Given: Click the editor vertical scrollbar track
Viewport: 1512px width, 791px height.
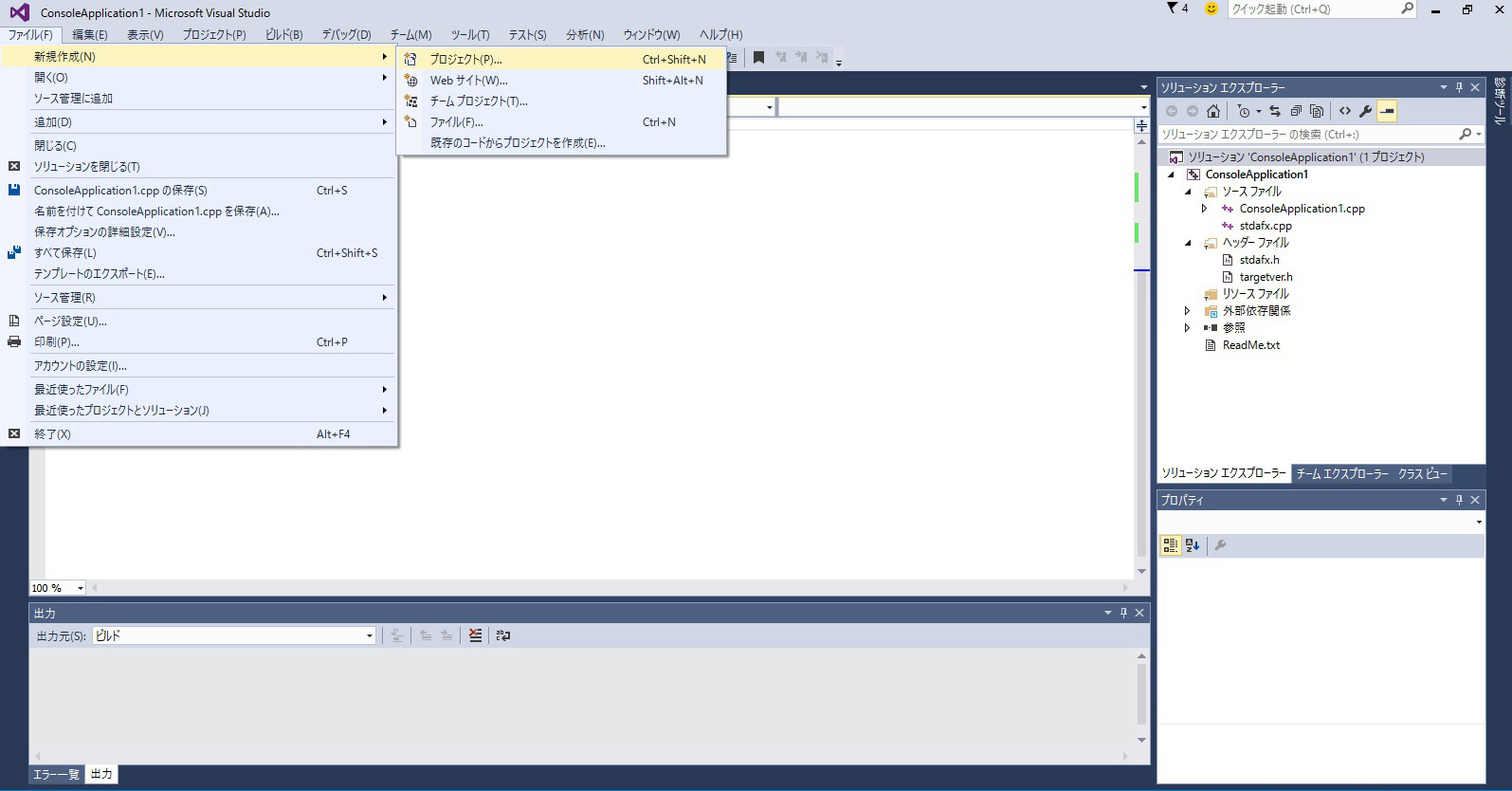Looking at the screenshot, I should coord(1141,427).
